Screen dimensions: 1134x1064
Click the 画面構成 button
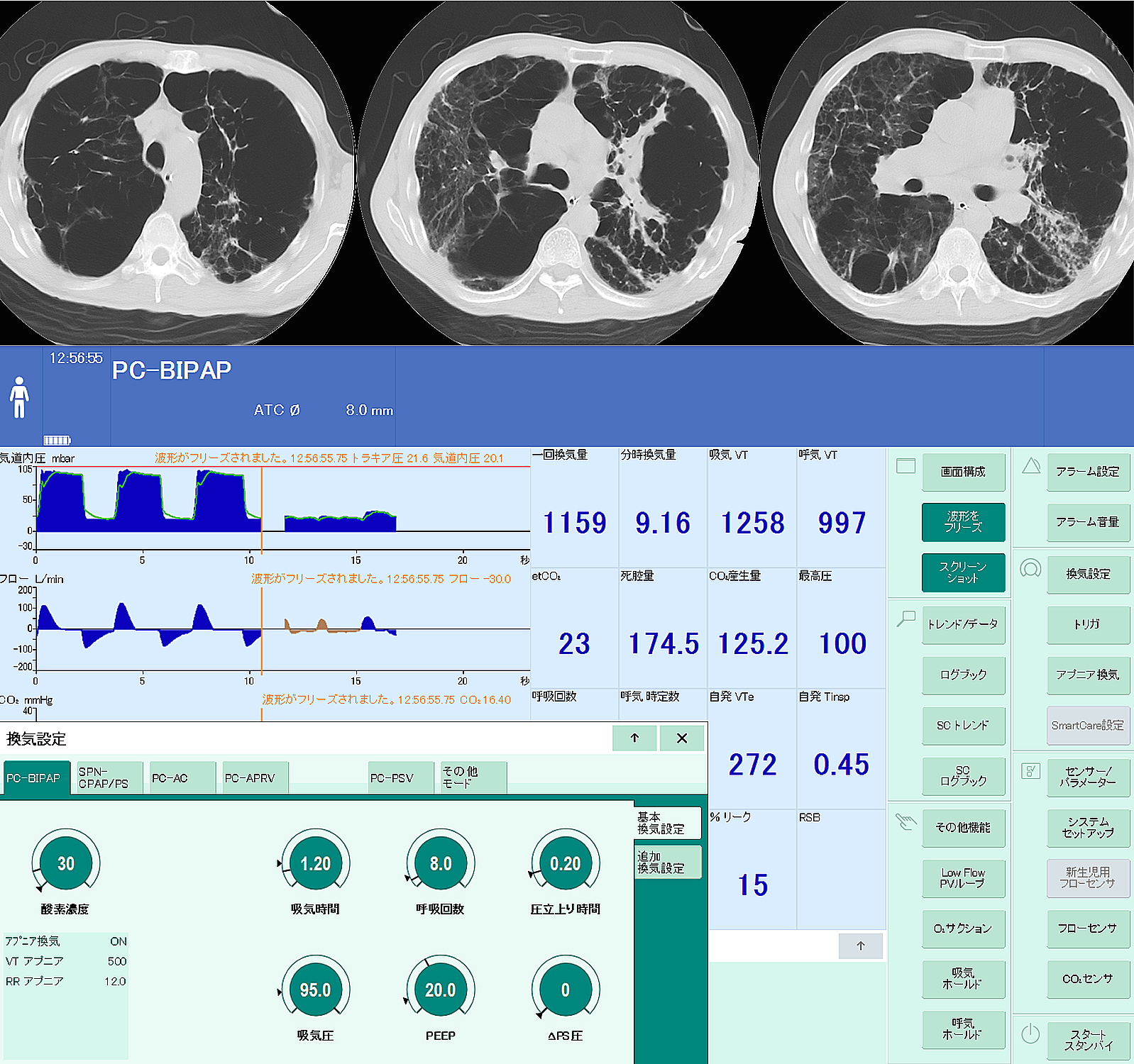pos(964,472)
